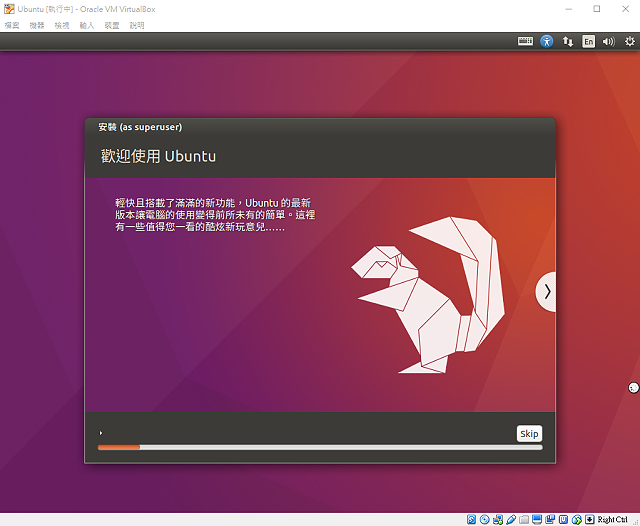
Task: Open the 輸入 (Input) menu
Action: click(87, 26)
